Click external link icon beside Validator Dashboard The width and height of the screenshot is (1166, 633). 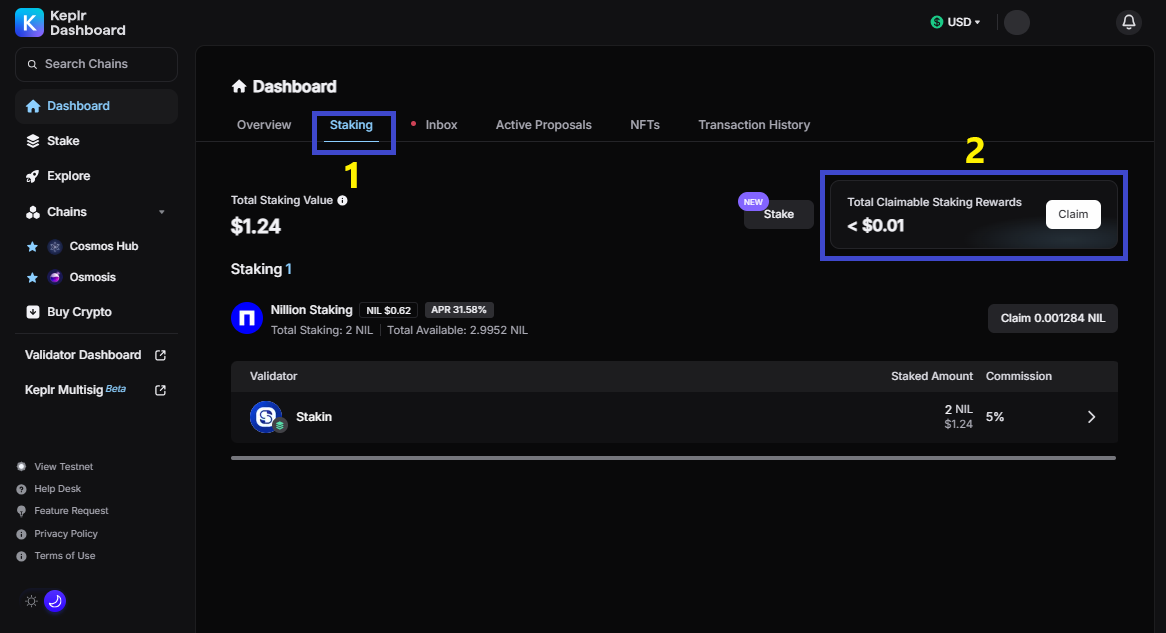click(x=160, y=356)
